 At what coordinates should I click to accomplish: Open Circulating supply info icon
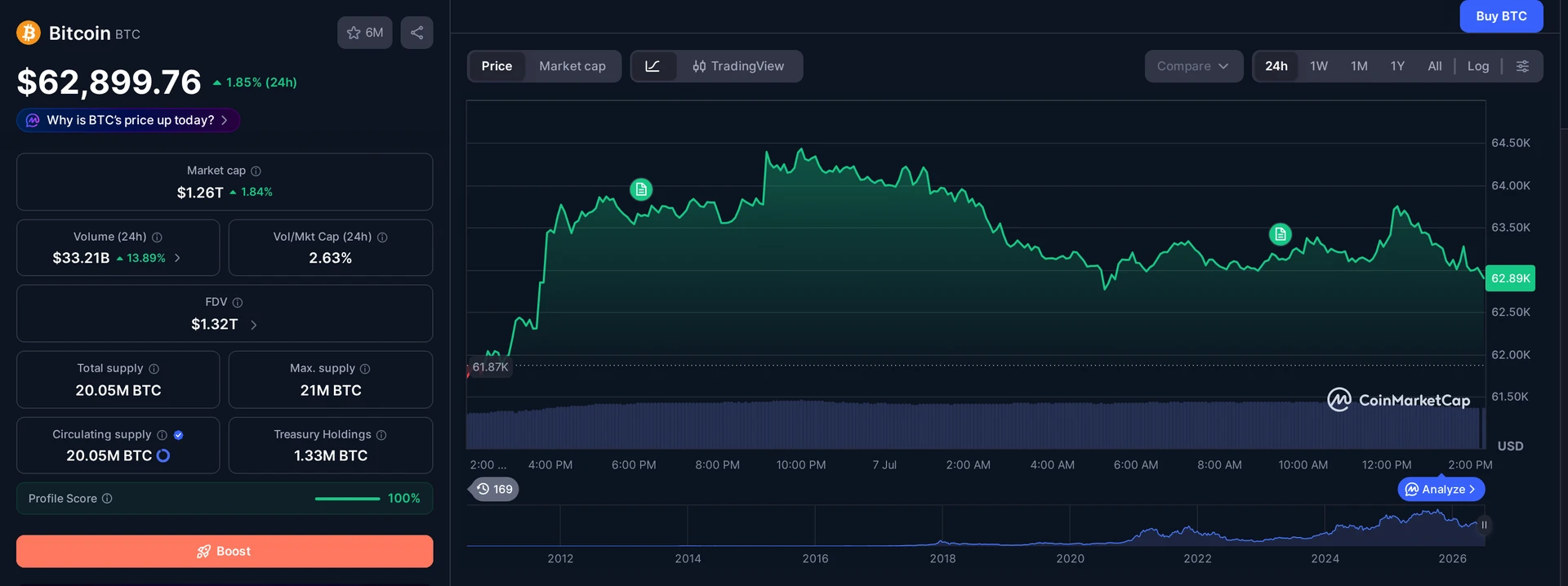coord(162,435)
